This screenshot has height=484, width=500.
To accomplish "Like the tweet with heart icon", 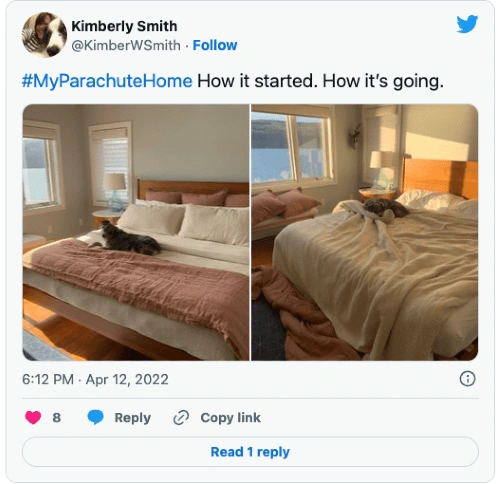I will coord(33,417).
